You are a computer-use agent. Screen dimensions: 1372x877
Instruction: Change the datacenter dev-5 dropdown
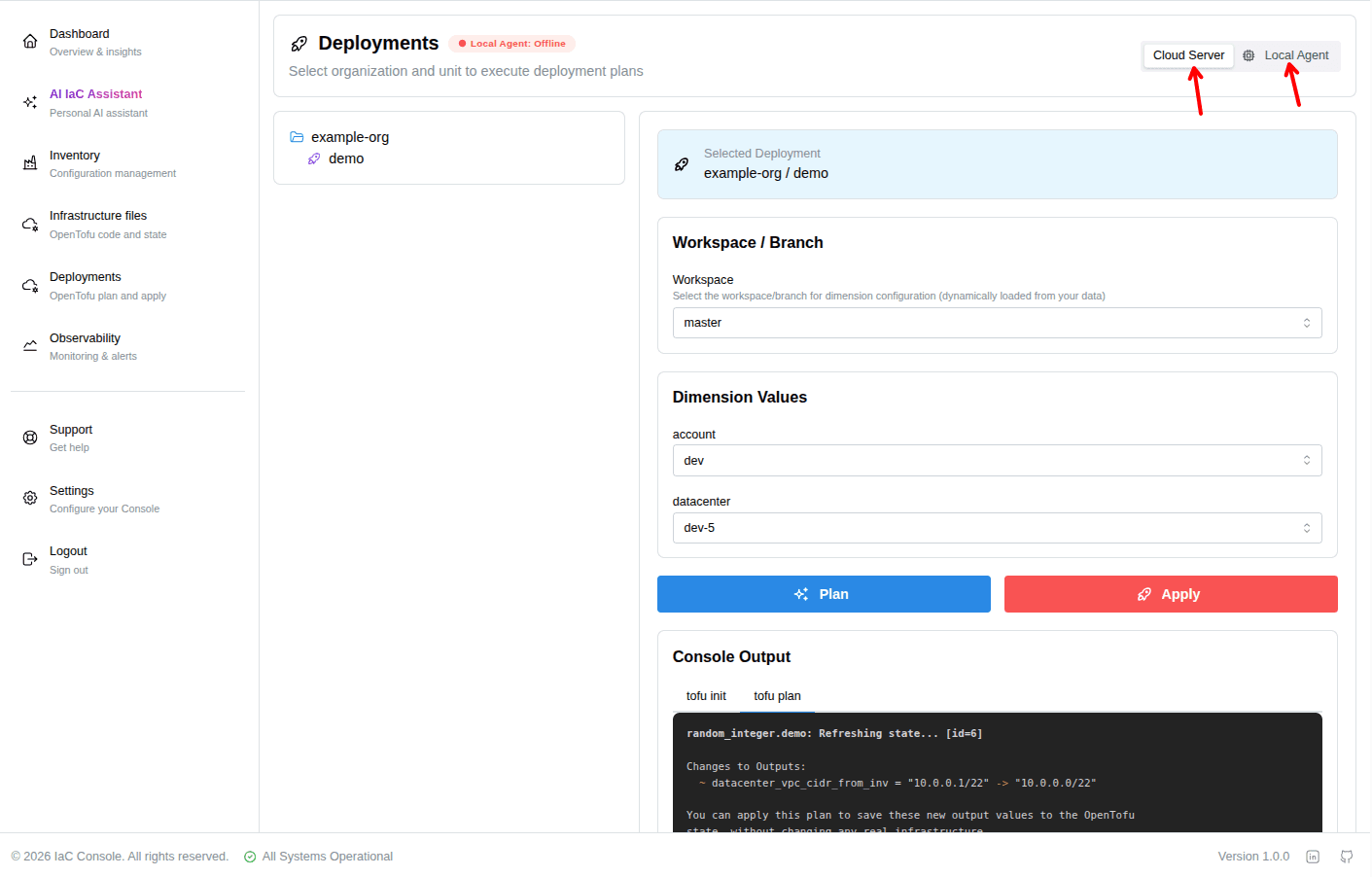[x=997, y=527]
